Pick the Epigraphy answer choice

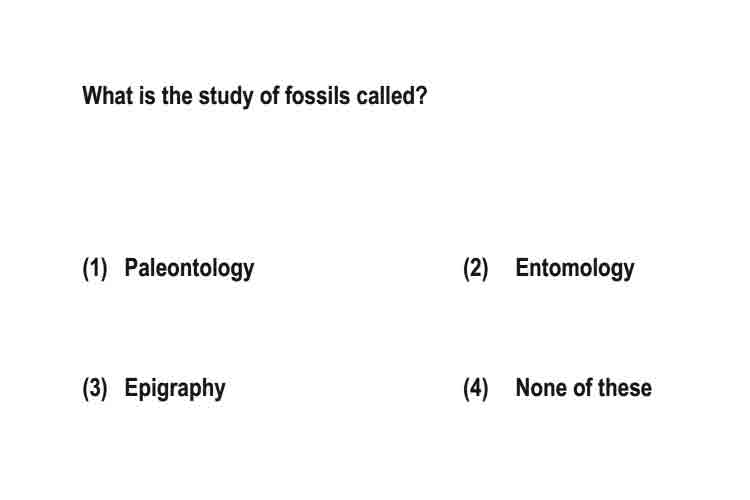[x=175, y=389]
